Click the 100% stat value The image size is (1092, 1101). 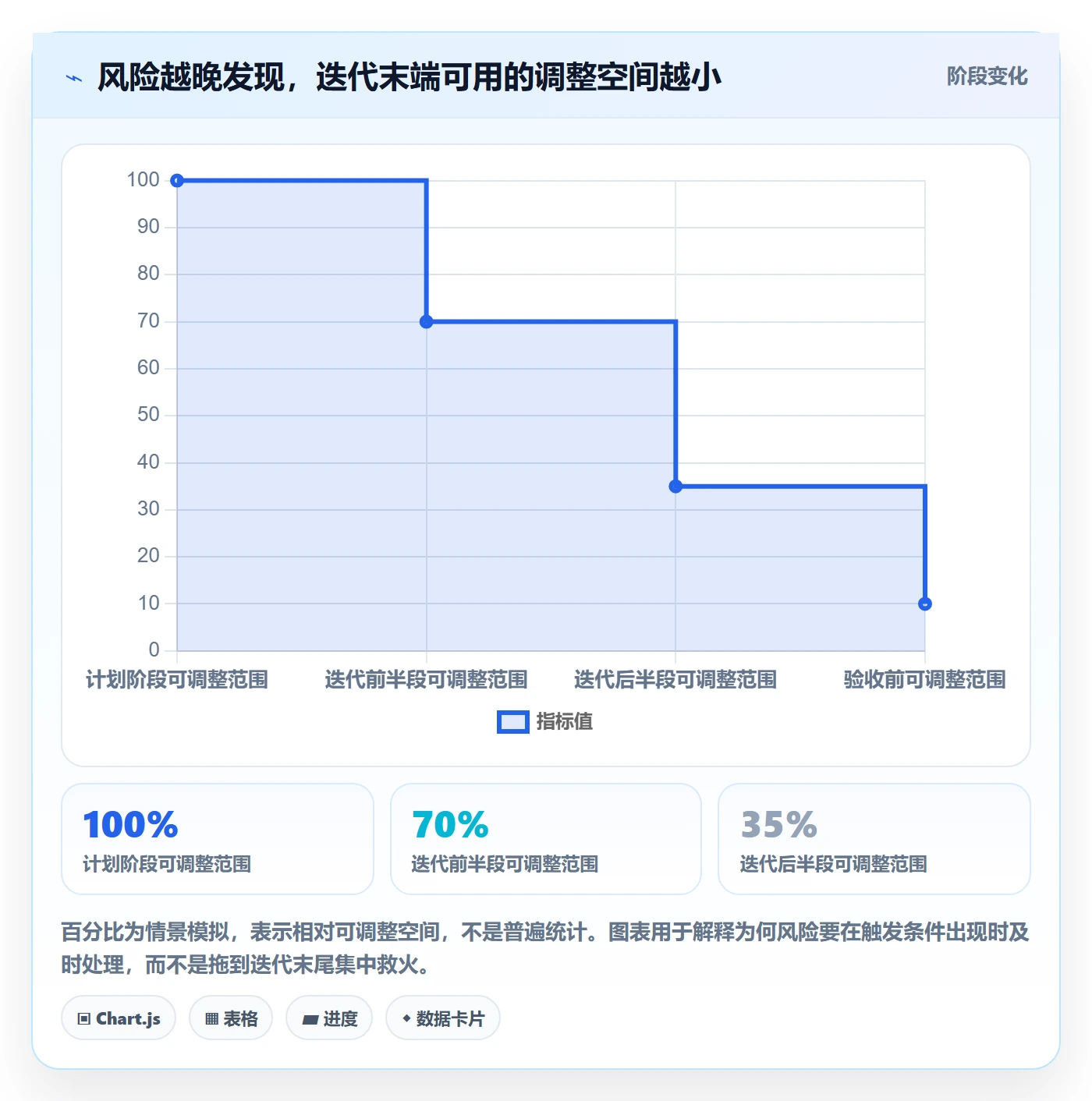pyautogui.click(x=130, y=825)
